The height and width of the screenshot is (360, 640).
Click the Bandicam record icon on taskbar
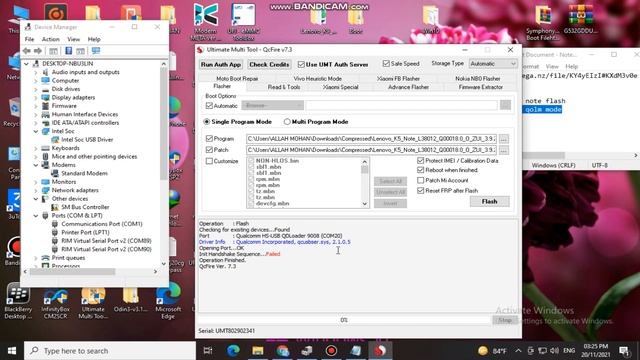(331, 351)
